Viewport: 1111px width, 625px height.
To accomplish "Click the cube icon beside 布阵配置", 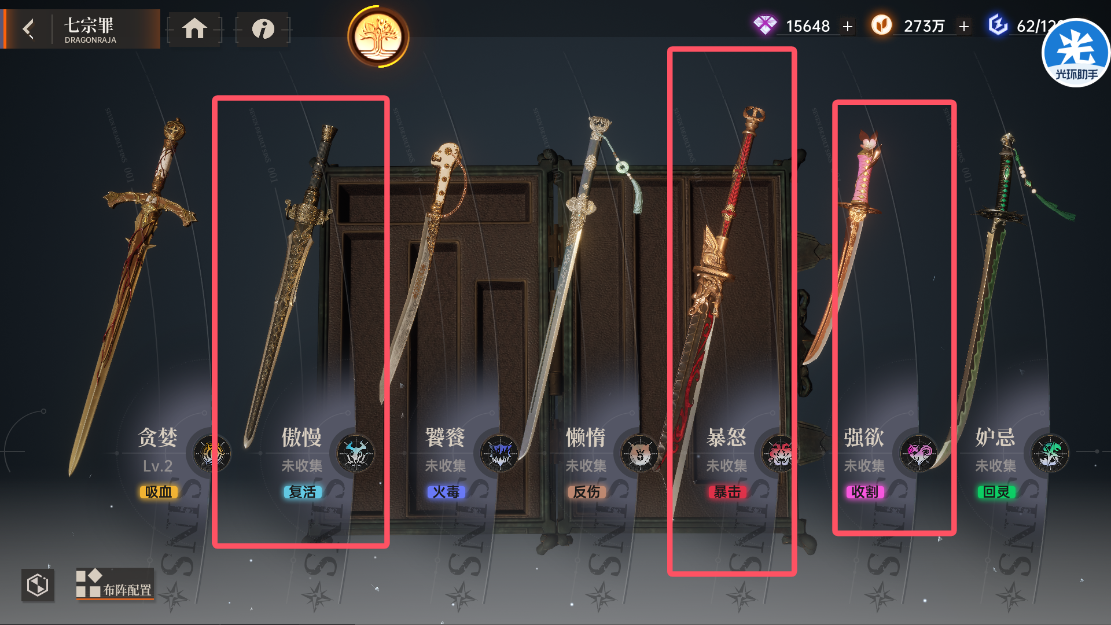I will [x=38, y=585].
